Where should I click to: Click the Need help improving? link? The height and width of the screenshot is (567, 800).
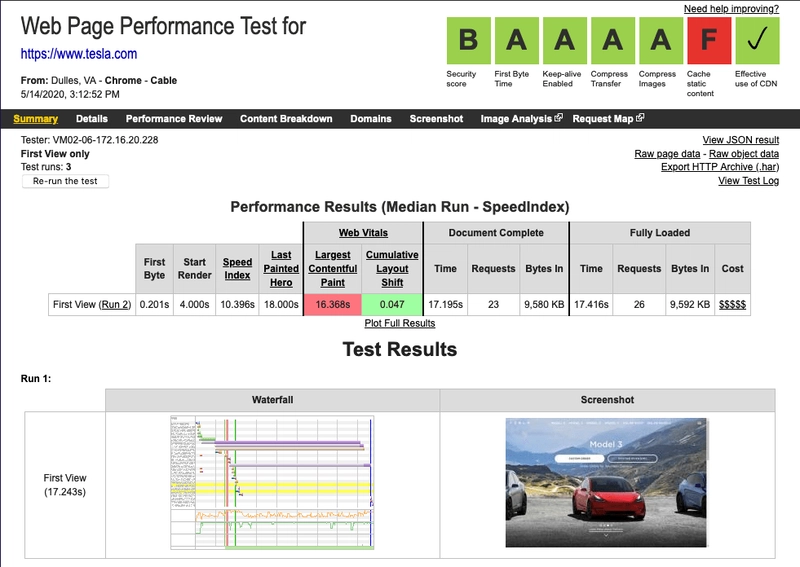pos(731,9)
